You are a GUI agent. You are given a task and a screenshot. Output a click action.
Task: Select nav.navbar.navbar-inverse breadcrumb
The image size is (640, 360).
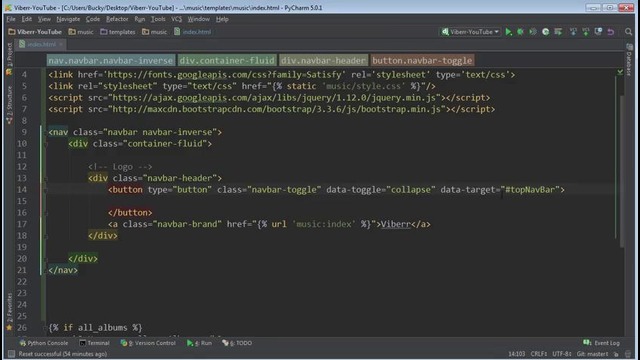[111, 60]
